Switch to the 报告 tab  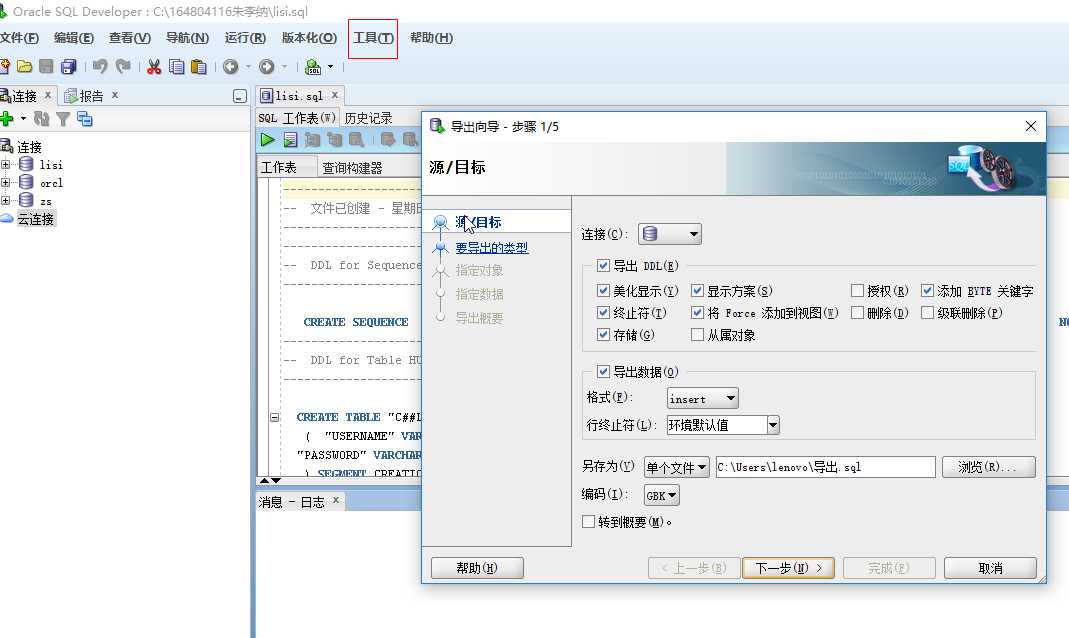pyautogui.click(x=91, y=96)
